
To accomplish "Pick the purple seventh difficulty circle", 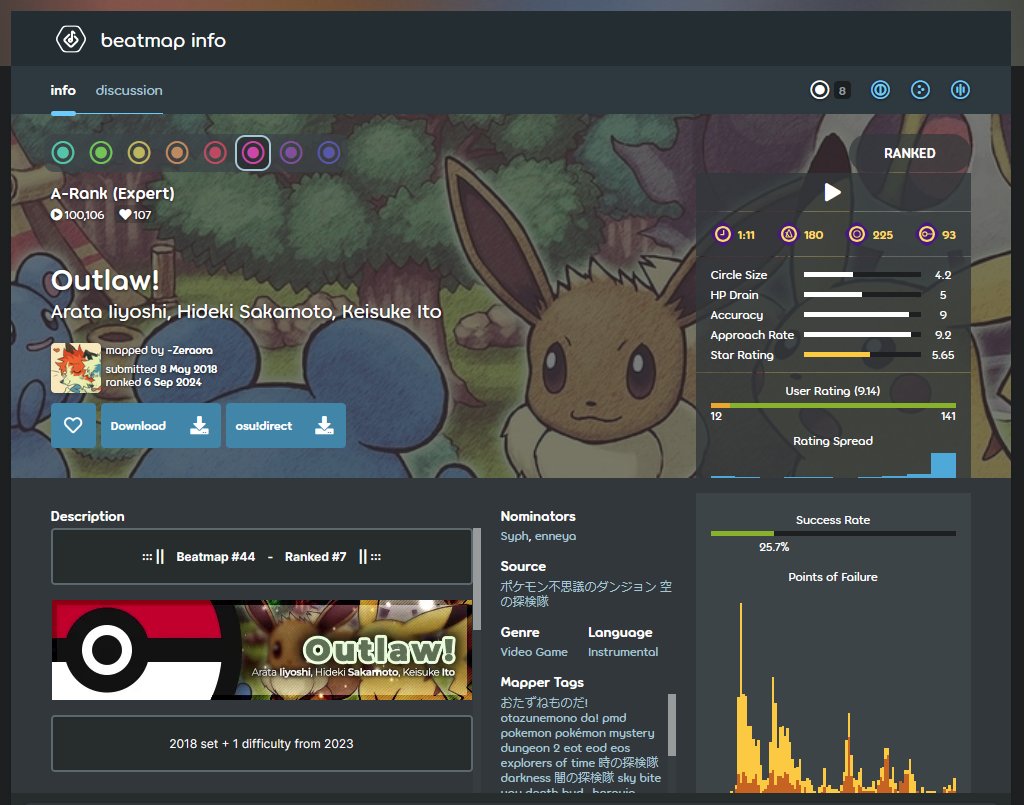I will (x=291, y=153).
